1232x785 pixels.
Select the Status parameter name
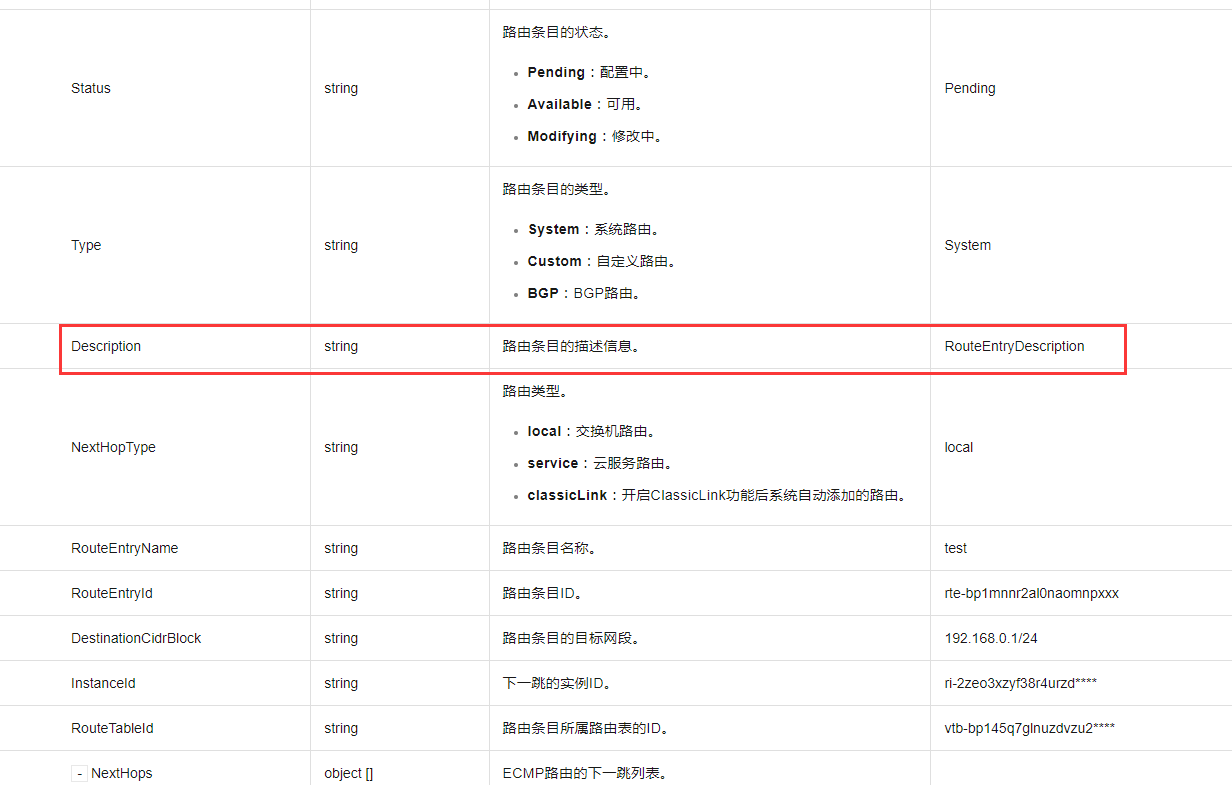point(91,88)
